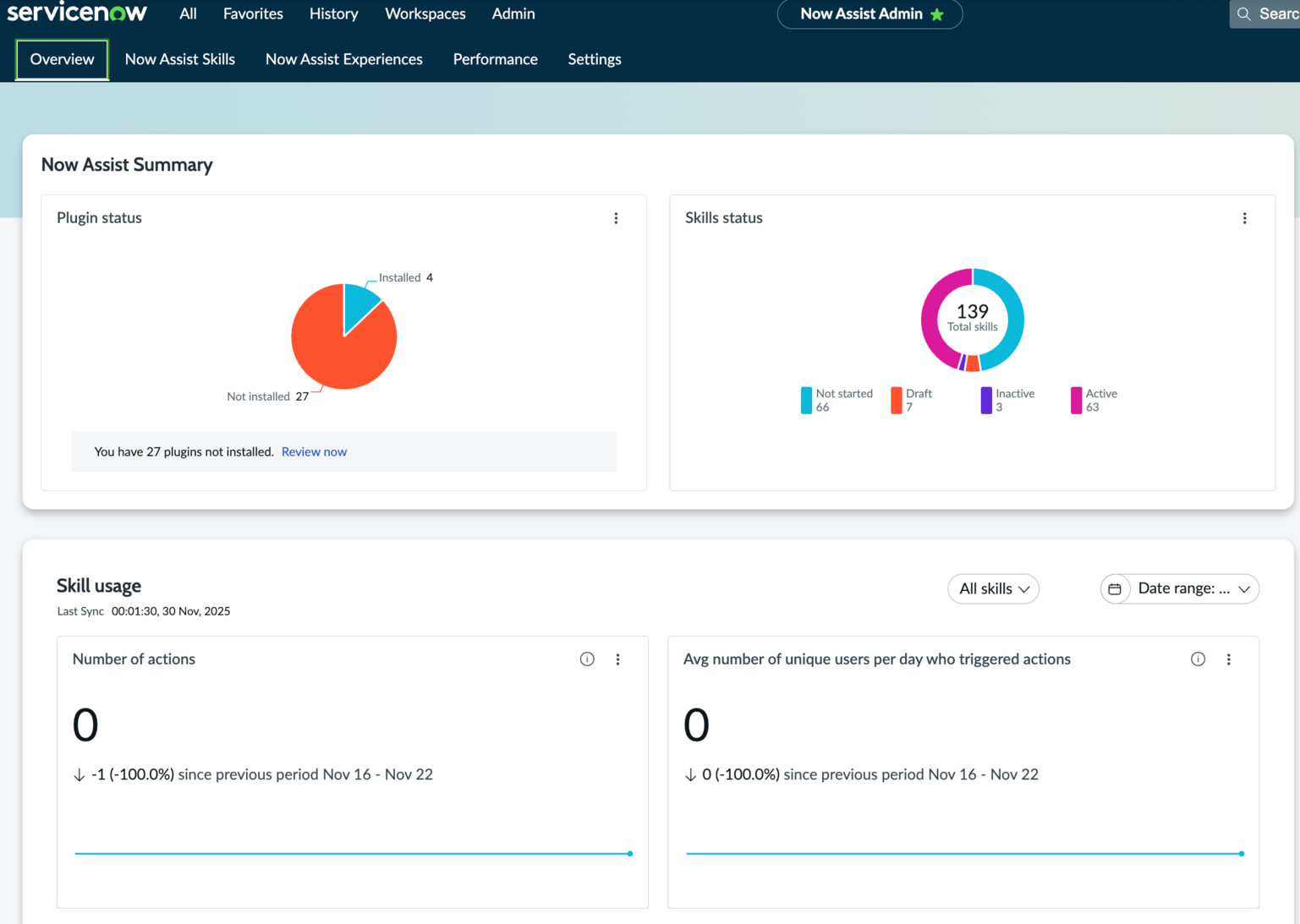Click the Number of actions trend endpoint
Image resolution: width=1300 pixels, height=924 pixels.
pos(630,853)
